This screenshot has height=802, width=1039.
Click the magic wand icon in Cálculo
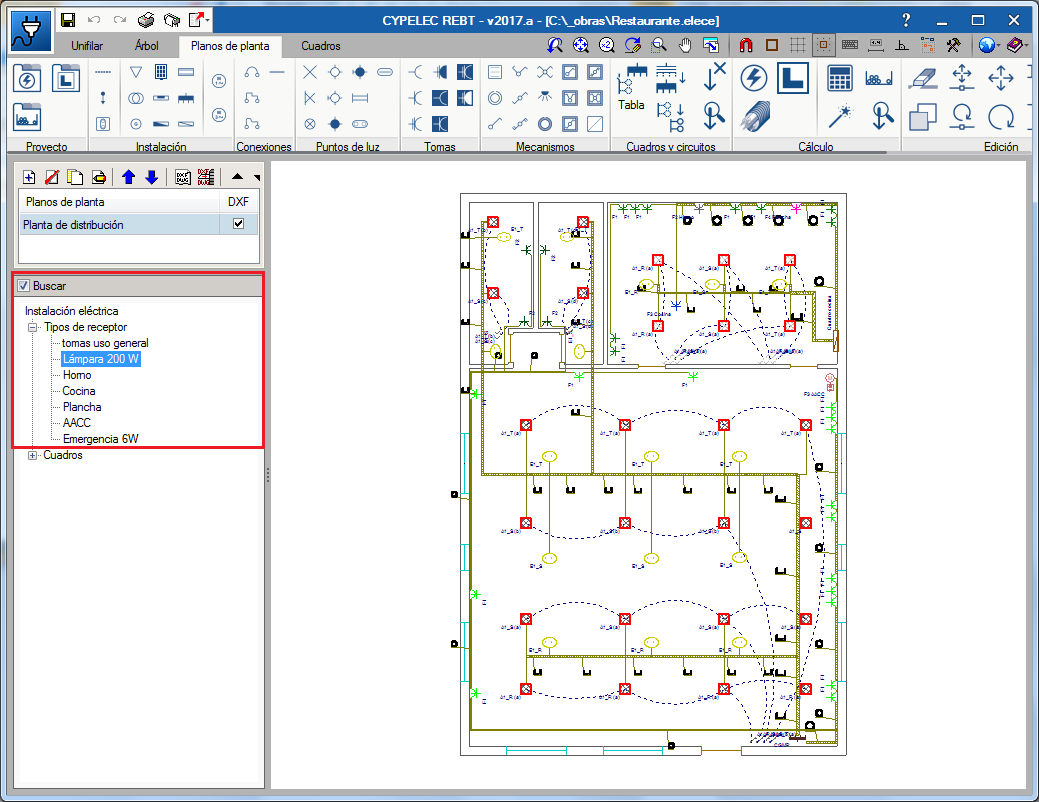tap(840, 117)
